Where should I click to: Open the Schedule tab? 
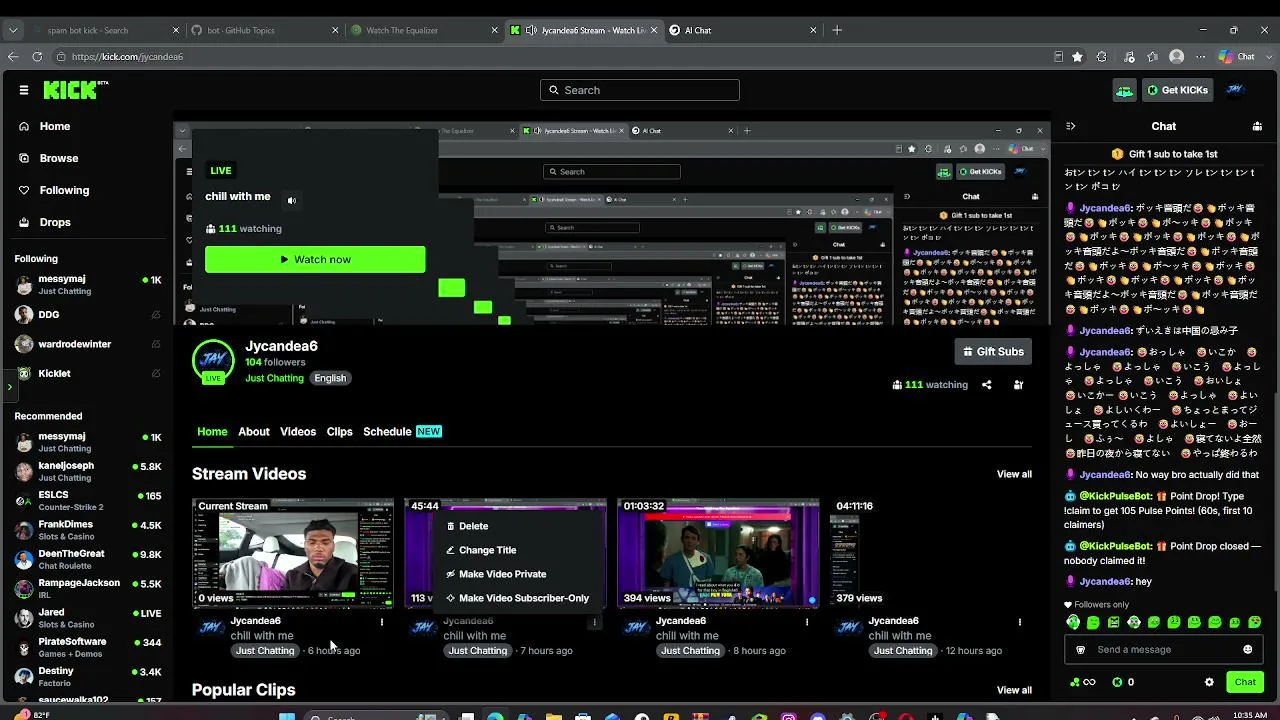[402, 432]
